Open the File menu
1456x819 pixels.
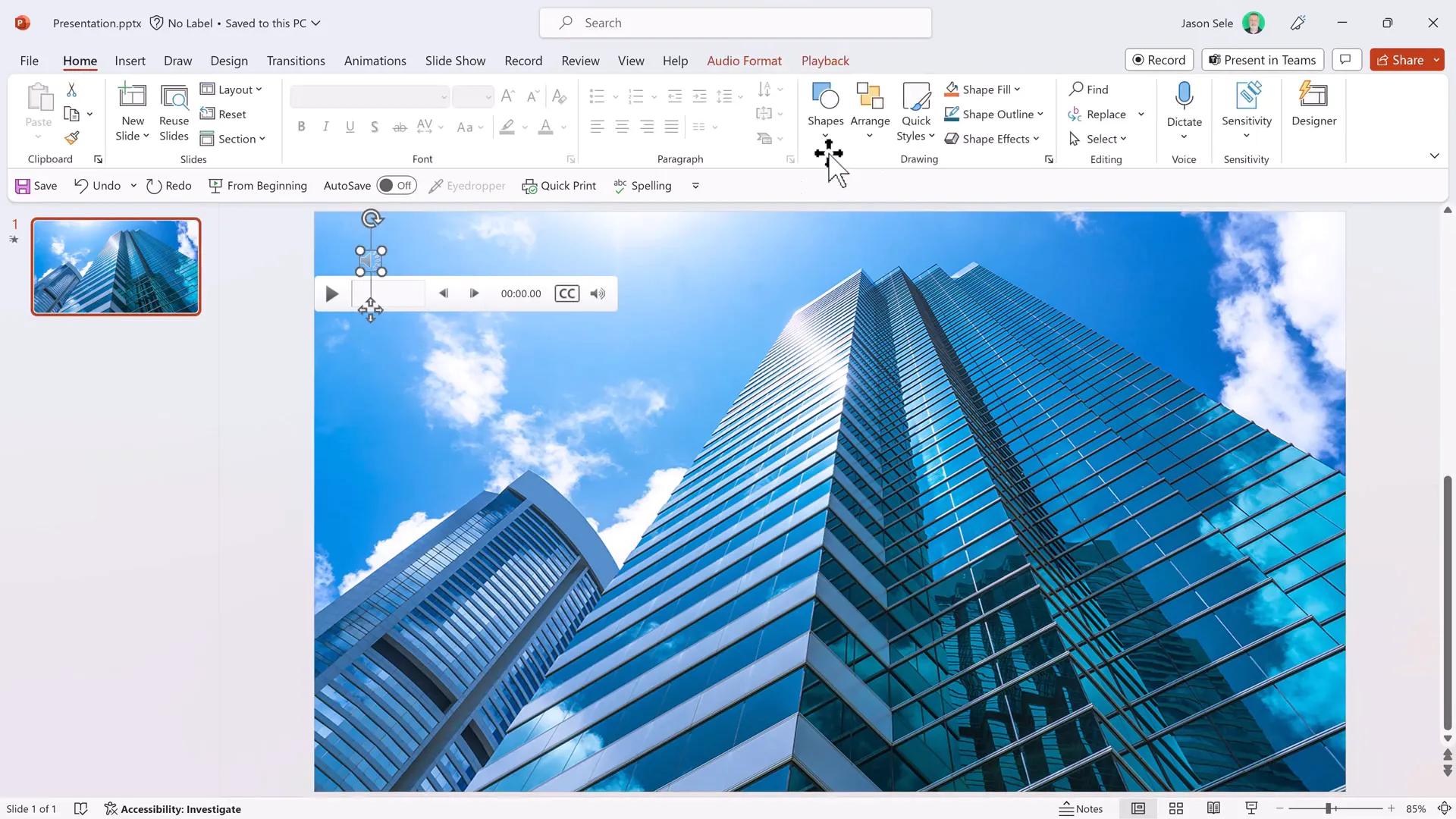[x=29, y=61]
